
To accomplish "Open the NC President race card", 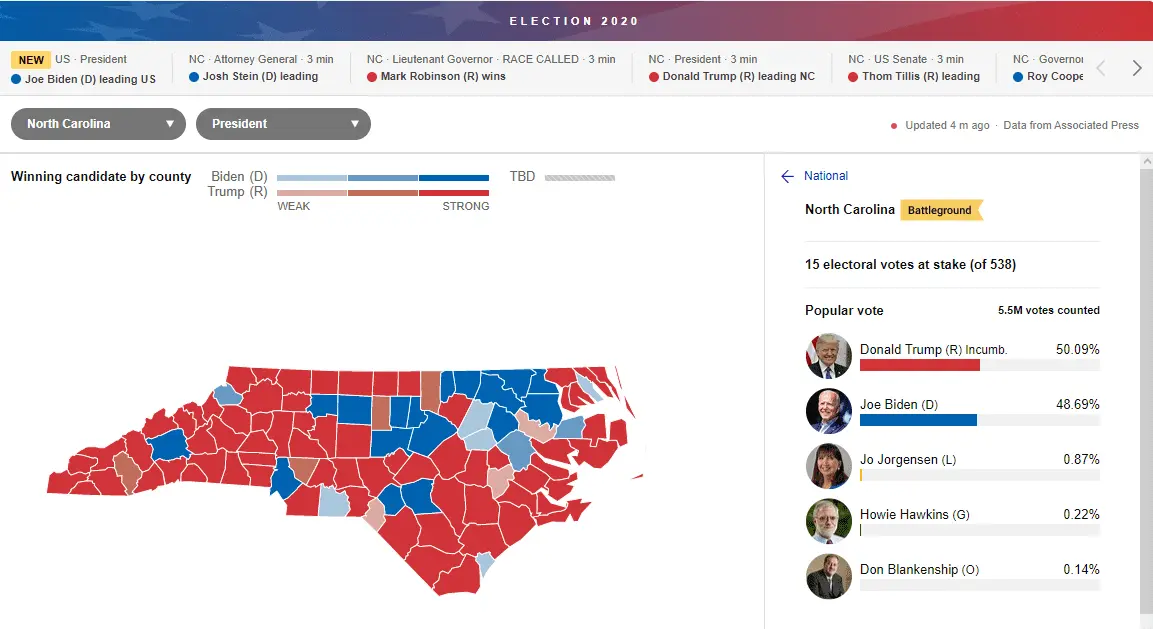I will (x=731, y=68).
